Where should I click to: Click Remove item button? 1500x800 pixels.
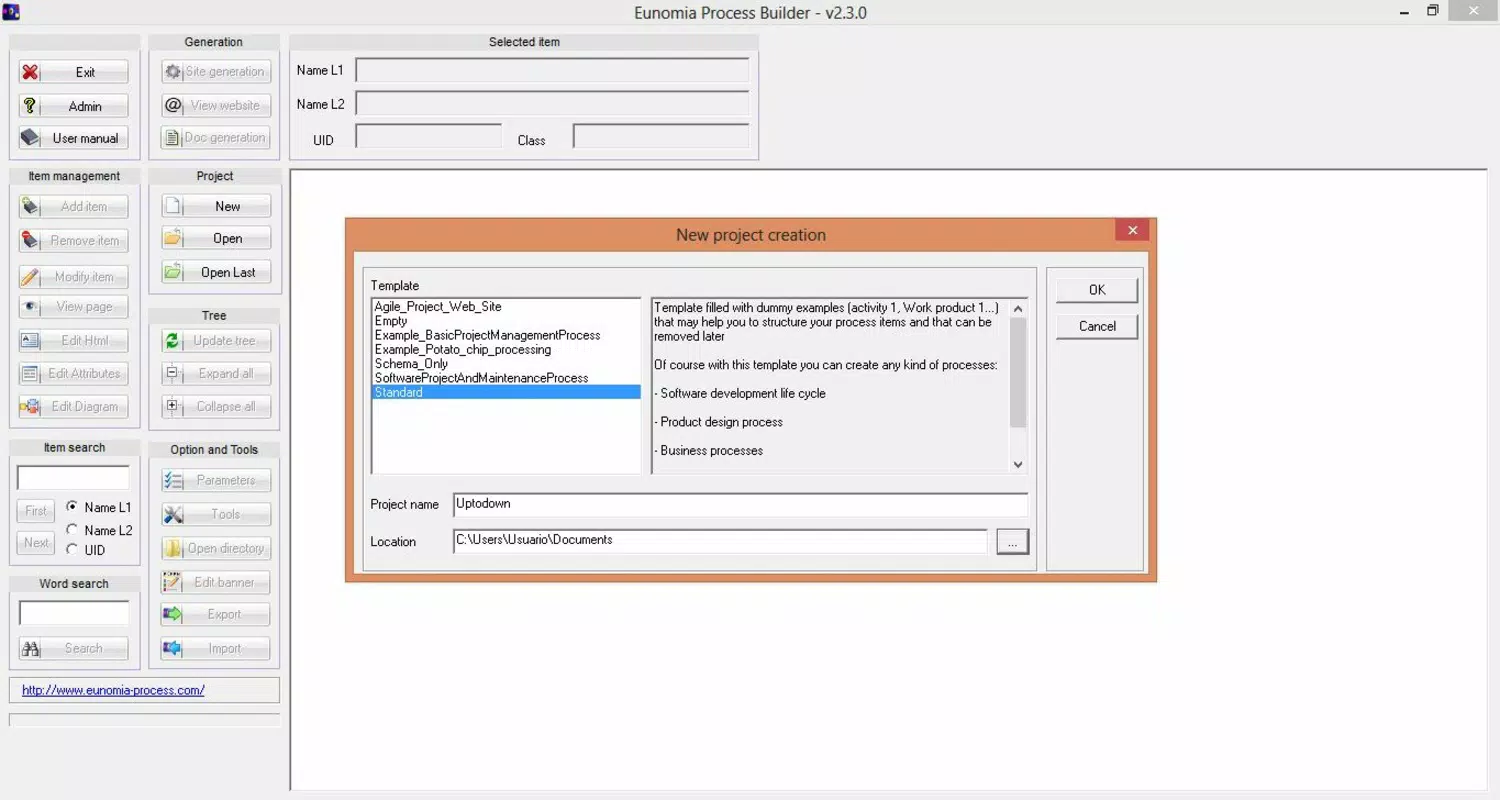coord(74,241)
